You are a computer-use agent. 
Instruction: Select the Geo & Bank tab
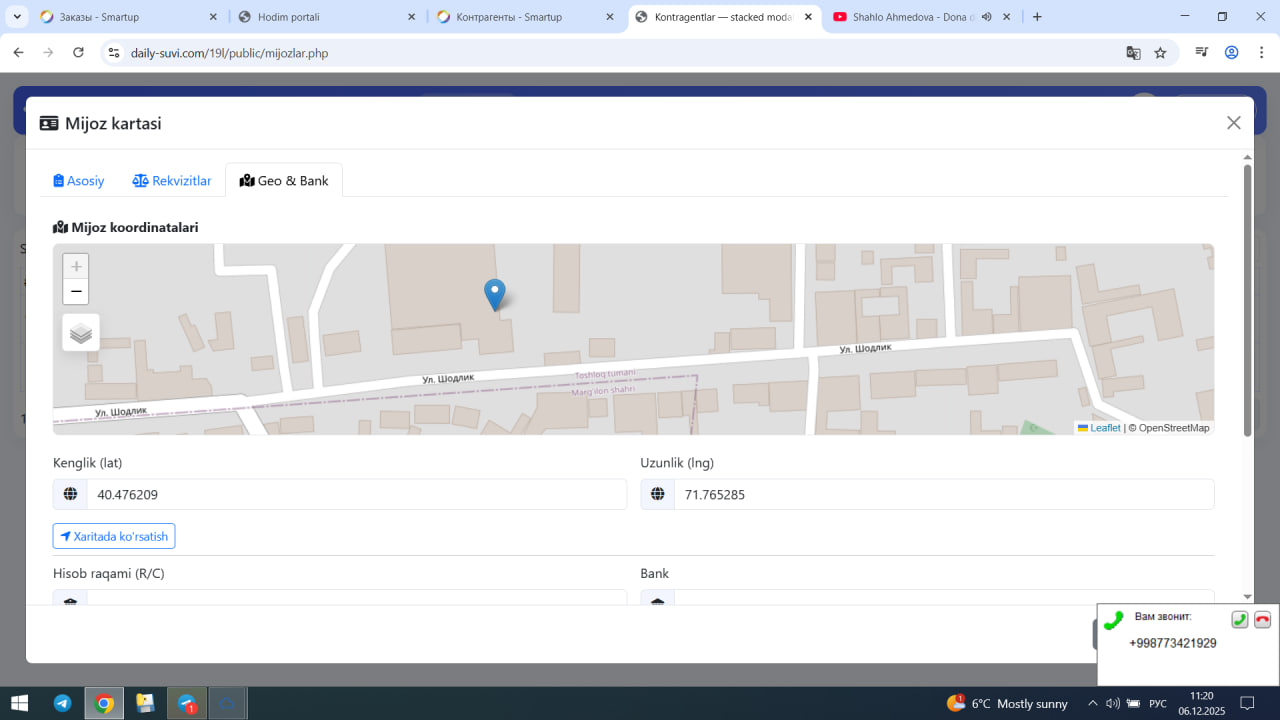pos(284,181)
